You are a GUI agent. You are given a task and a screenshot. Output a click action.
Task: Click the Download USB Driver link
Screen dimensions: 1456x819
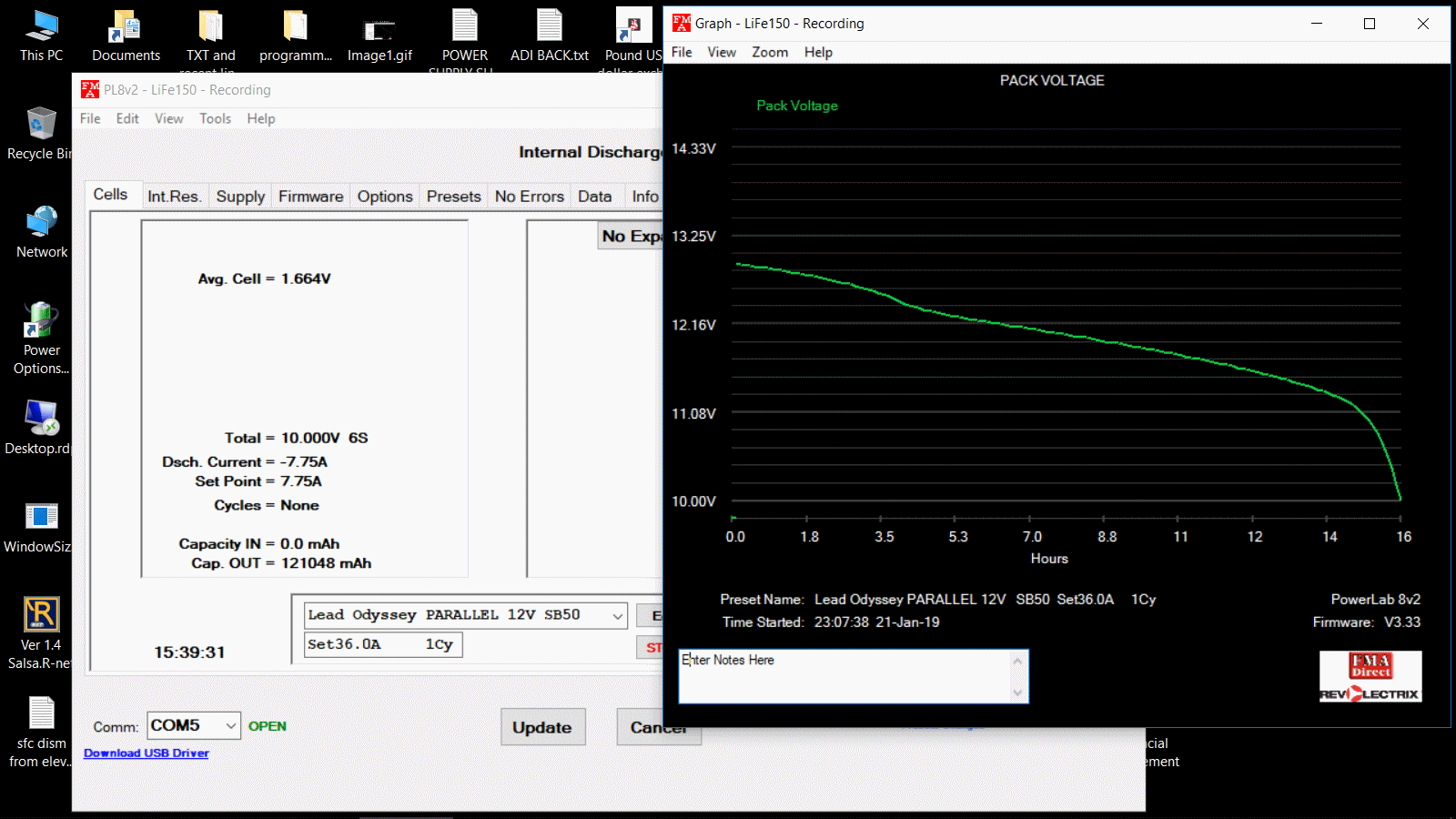point(147,753)
